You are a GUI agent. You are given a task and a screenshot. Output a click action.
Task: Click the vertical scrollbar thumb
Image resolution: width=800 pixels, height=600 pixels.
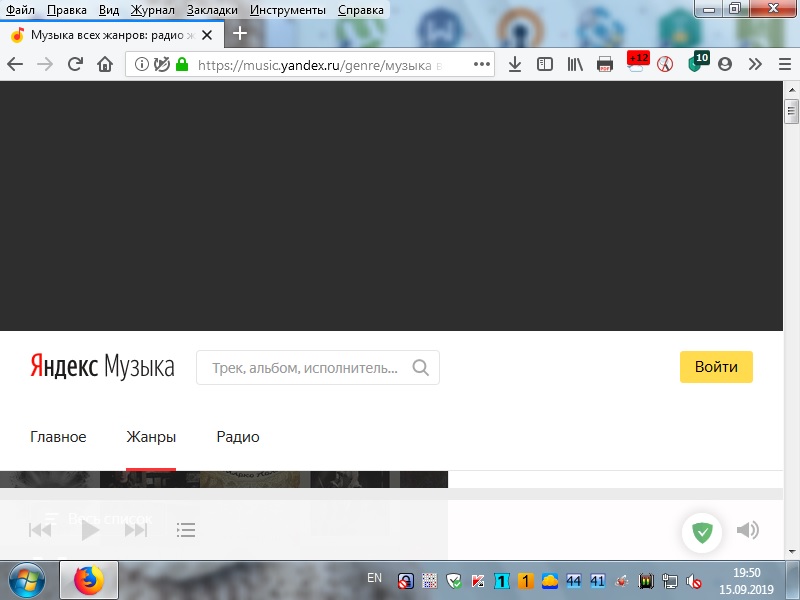coord(791,112)
